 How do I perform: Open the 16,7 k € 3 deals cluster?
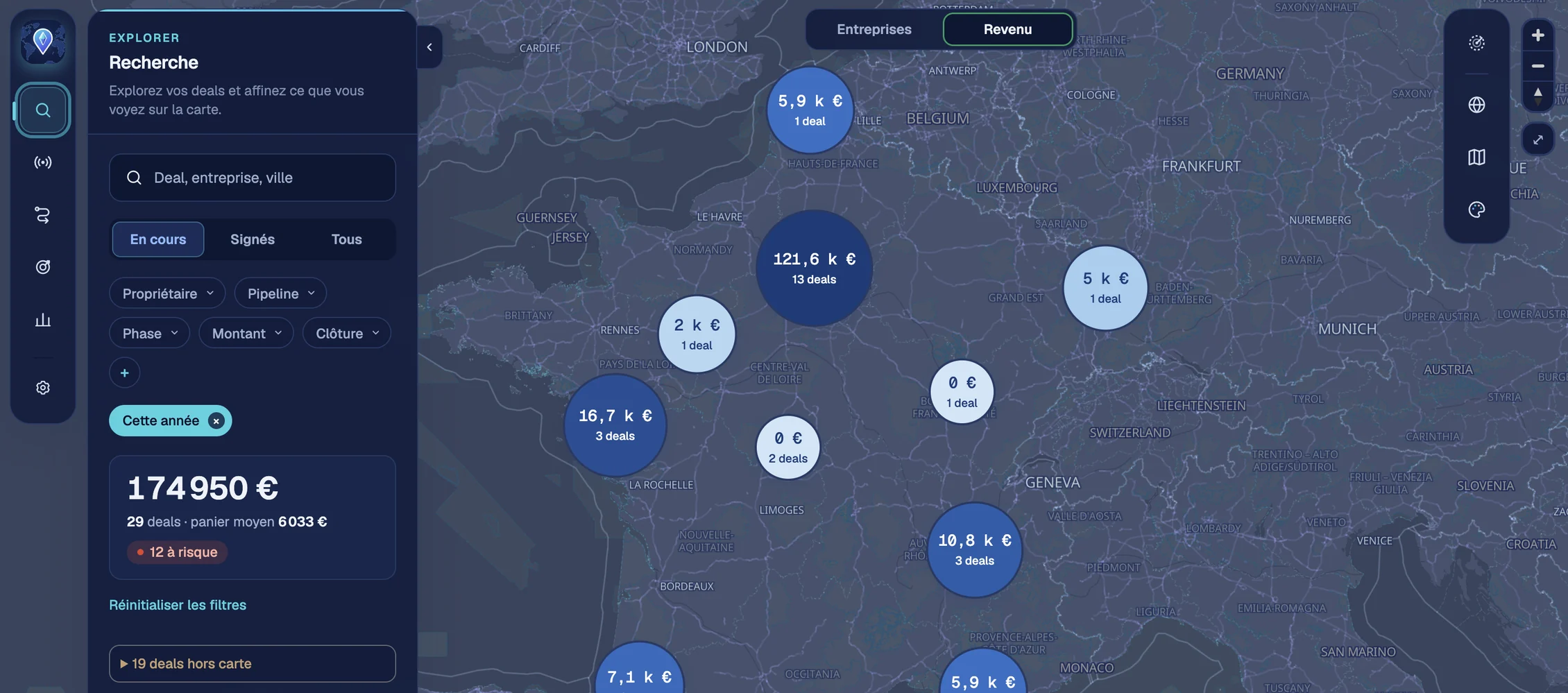[x=615, y=425]
